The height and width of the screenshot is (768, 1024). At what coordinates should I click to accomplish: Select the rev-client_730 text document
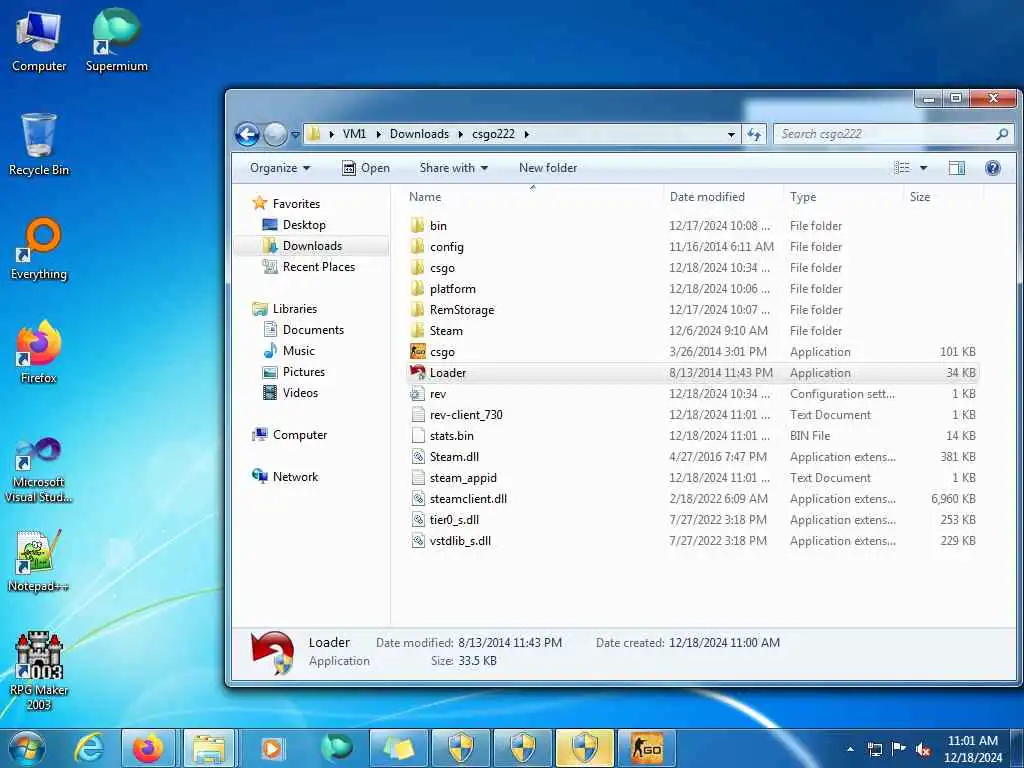tap(466, 415)
